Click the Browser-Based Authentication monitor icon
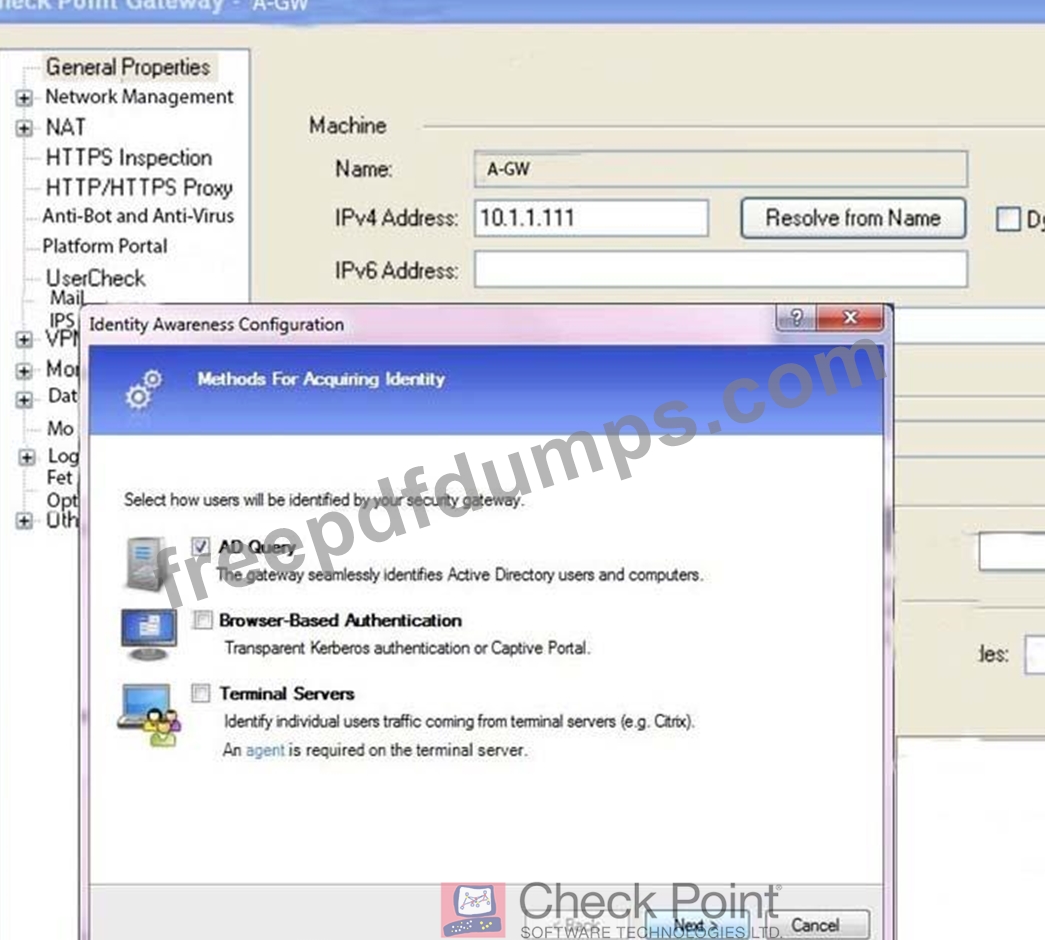Image resolution: width=1045 pixels, height=940 pixels. click(x=149, y=634)
